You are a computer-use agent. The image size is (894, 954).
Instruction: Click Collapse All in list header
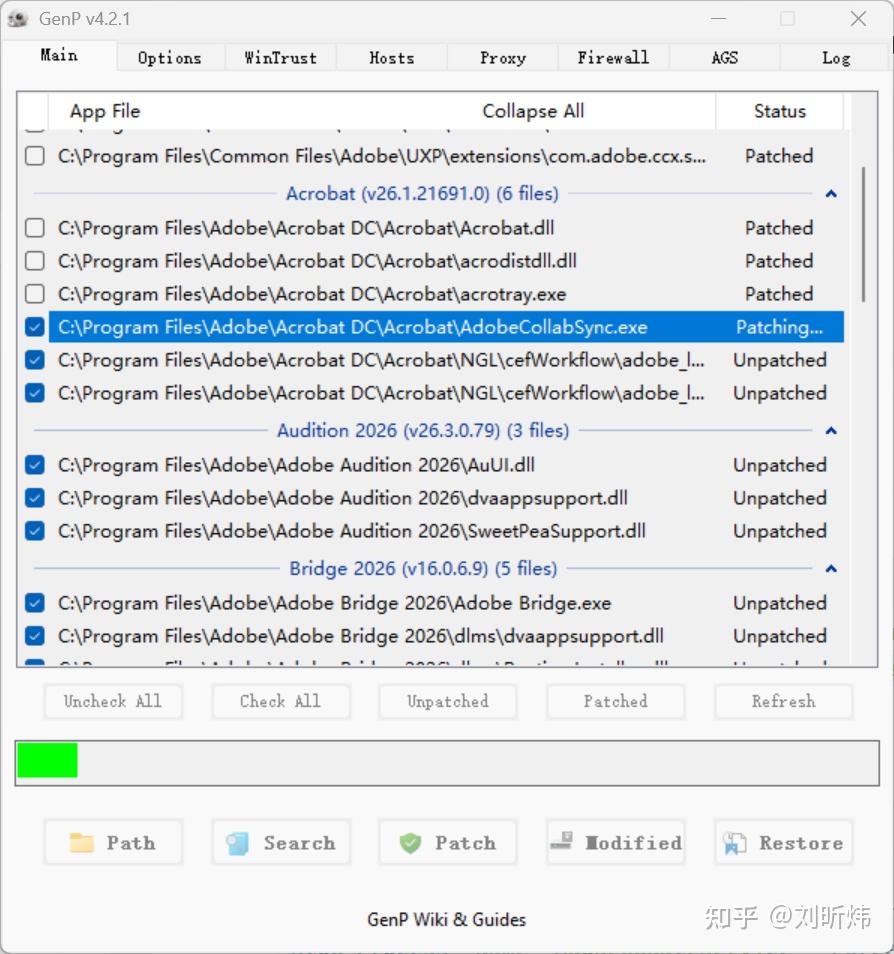point(533,111)
